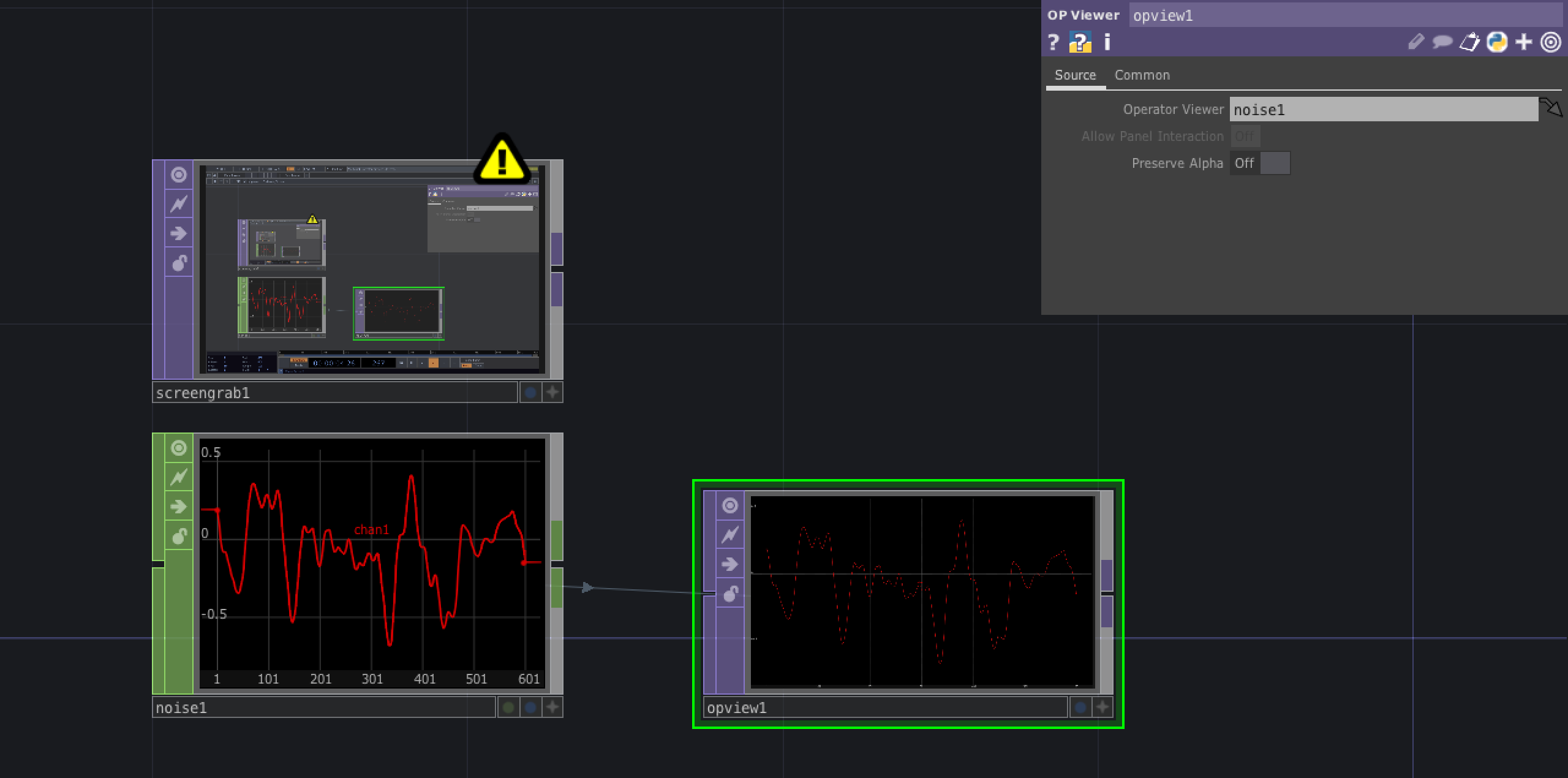The image size is (1568, 778).
Task: Click the copy parameters clipboard icon
Action: pos(1469,42)
